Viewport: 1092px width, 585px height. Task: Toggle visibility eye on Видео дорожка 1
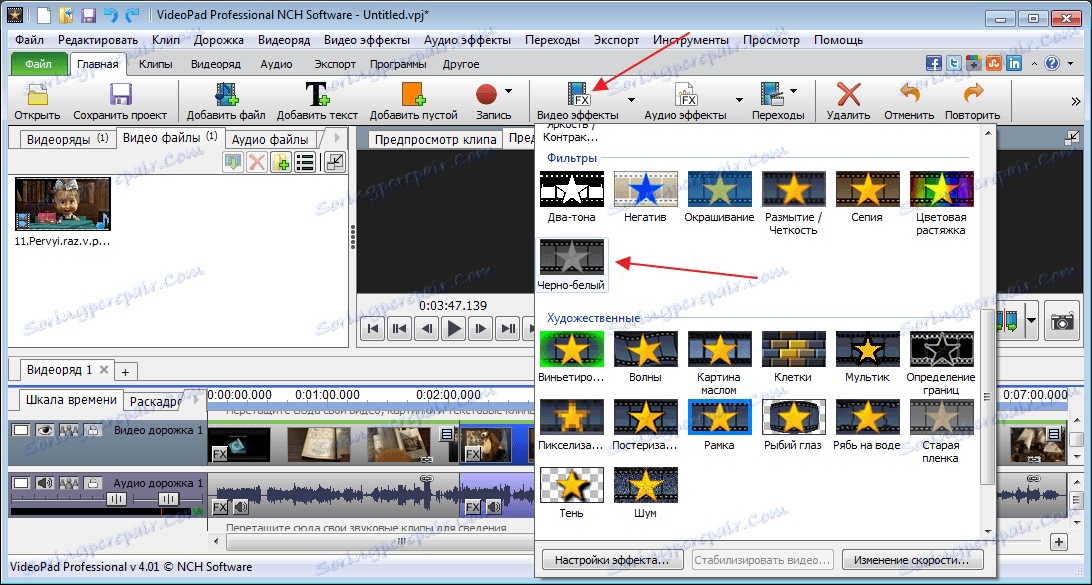[x=45, y=430]
